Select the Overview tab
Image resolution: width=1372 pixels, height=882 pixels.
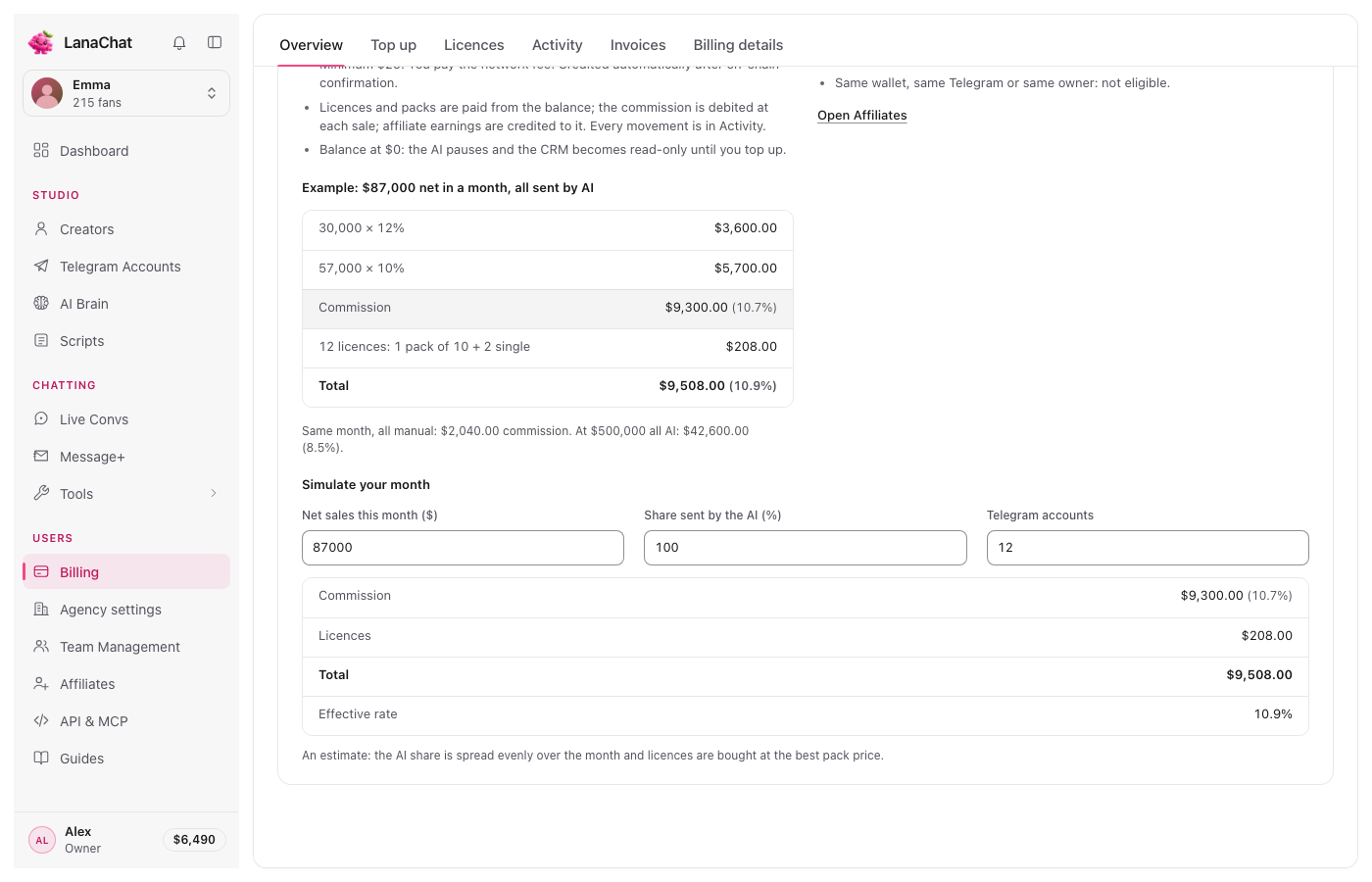coord(311,45)
